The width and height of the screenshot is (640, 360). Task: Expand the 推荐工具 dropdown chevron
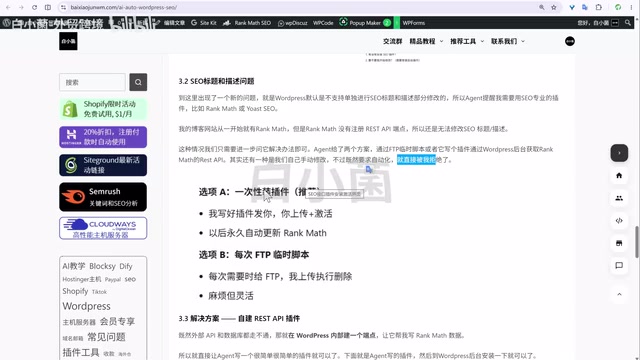[x=482, y=41]
